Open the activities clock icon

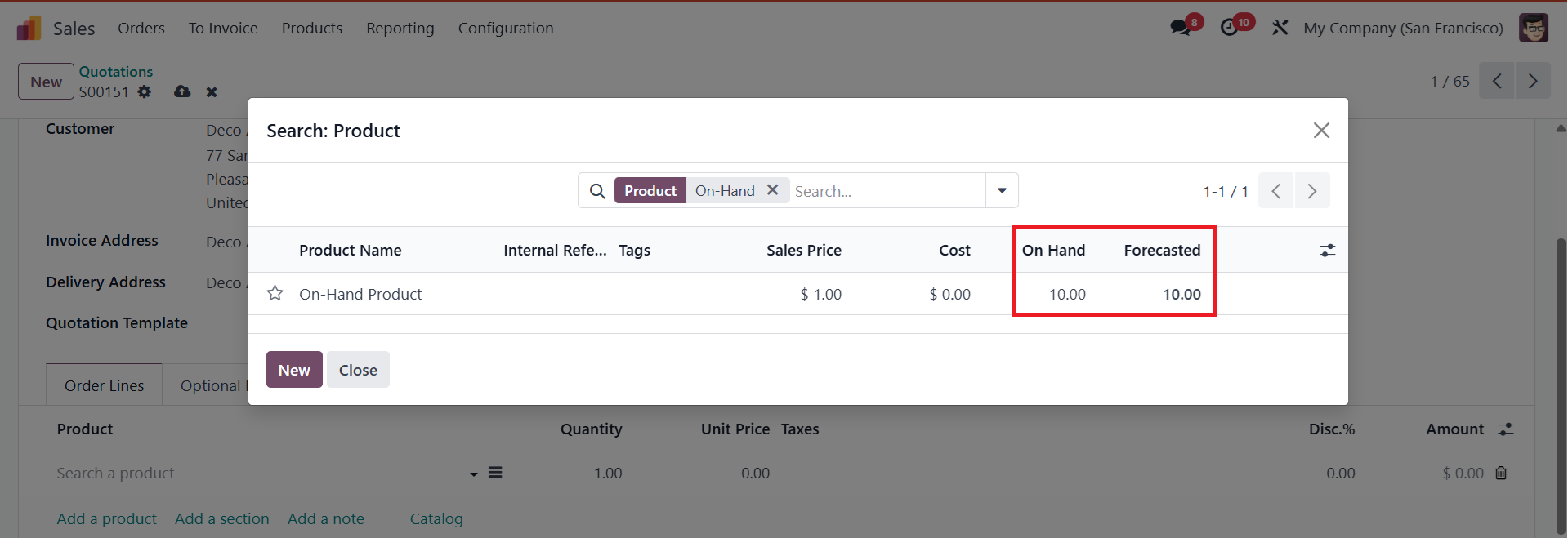pos(1229,28)
